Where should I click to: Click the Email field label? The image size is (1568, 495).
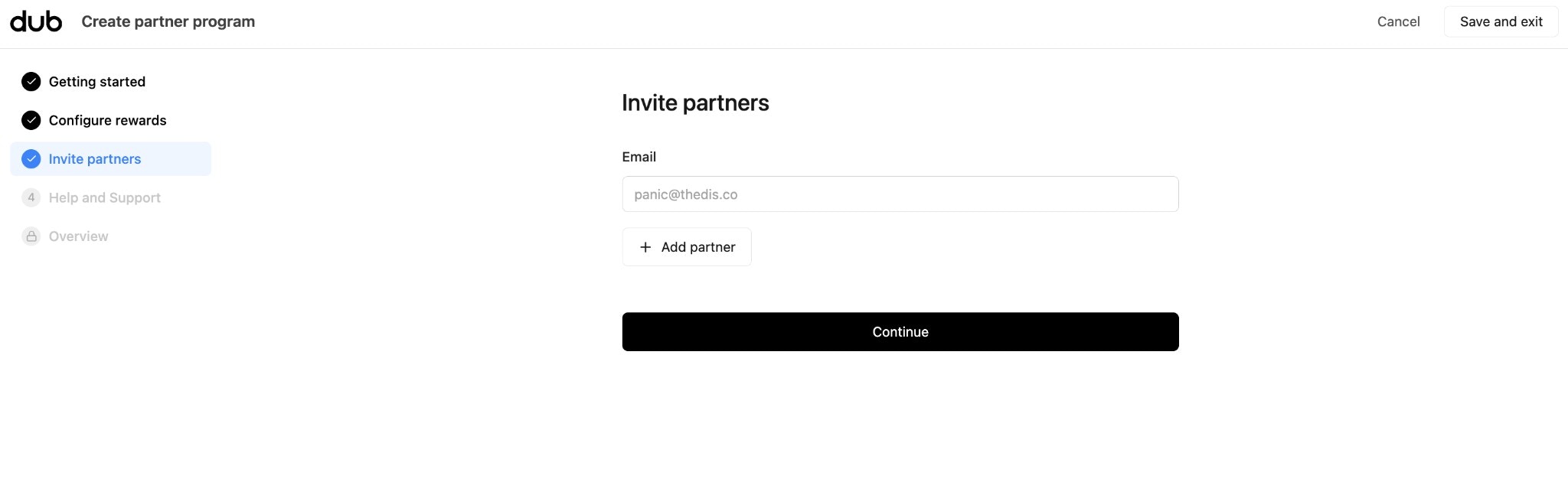point(639,156)
